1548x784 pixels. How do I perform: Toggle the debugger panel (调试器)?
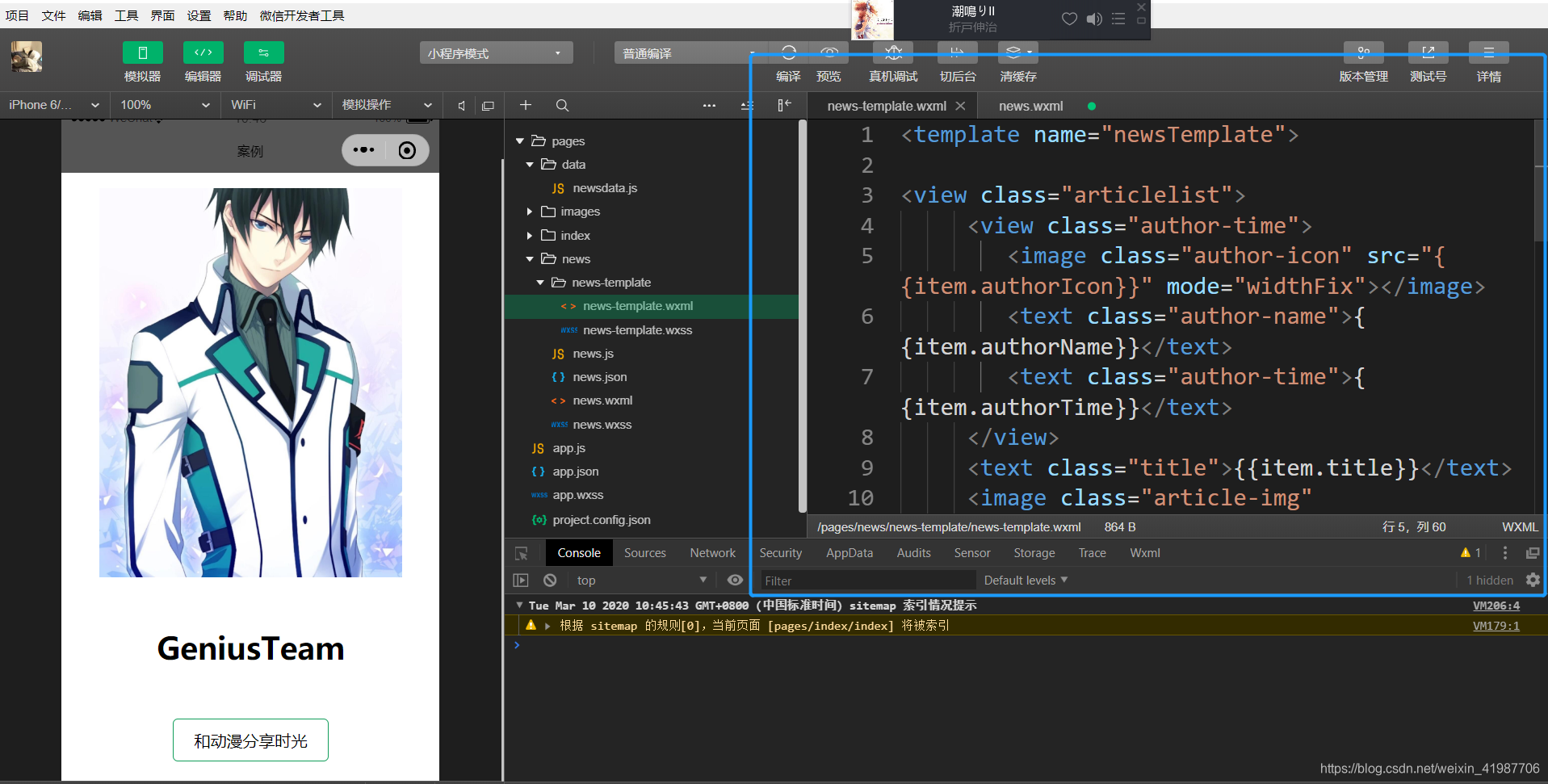click(x=263, y=52)
